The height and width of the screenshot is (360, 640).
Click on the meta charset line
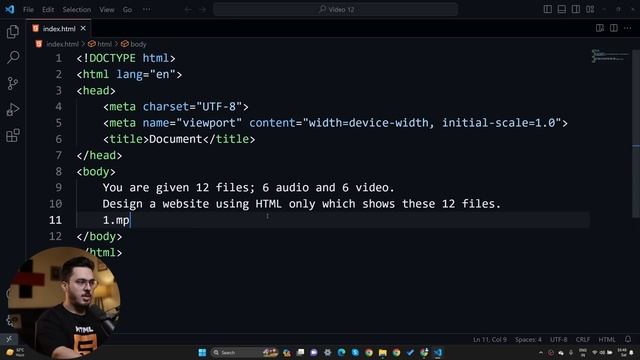coord(176,107)
